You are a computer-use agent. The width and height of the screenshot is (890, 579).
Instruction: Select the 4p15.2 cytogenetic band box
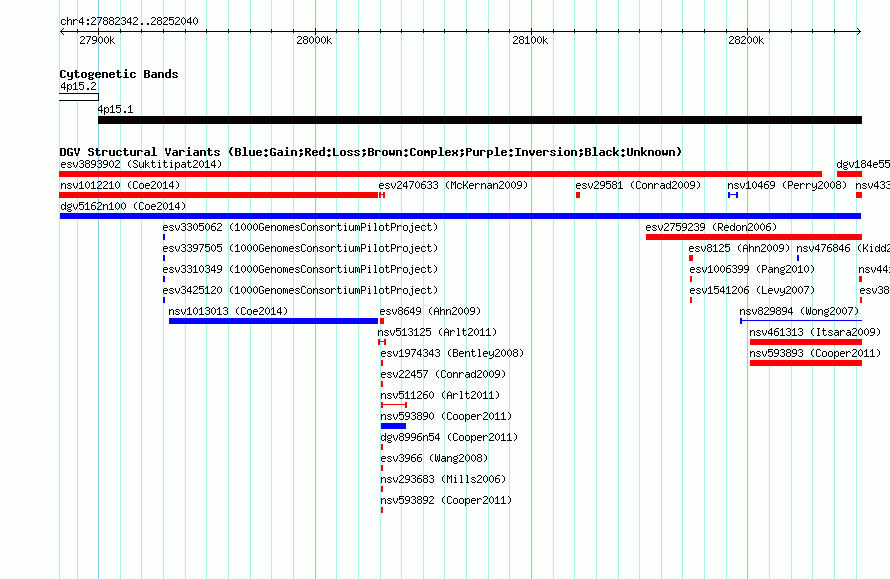click(79, 97)
